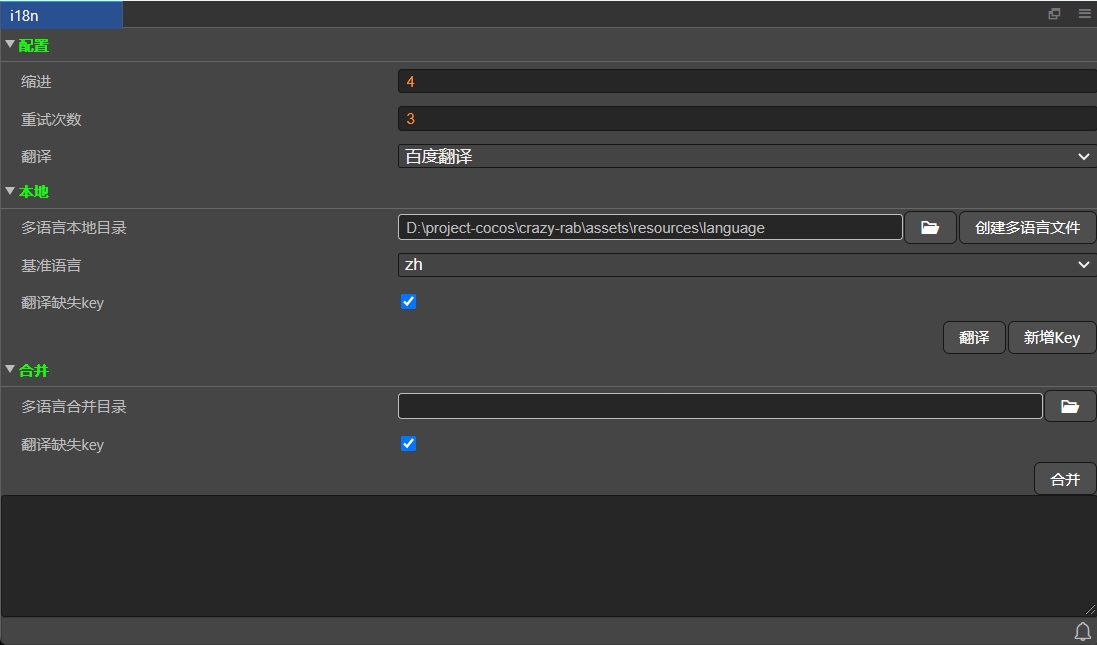Open the panel hamburger menu icon

(1084, 14)
